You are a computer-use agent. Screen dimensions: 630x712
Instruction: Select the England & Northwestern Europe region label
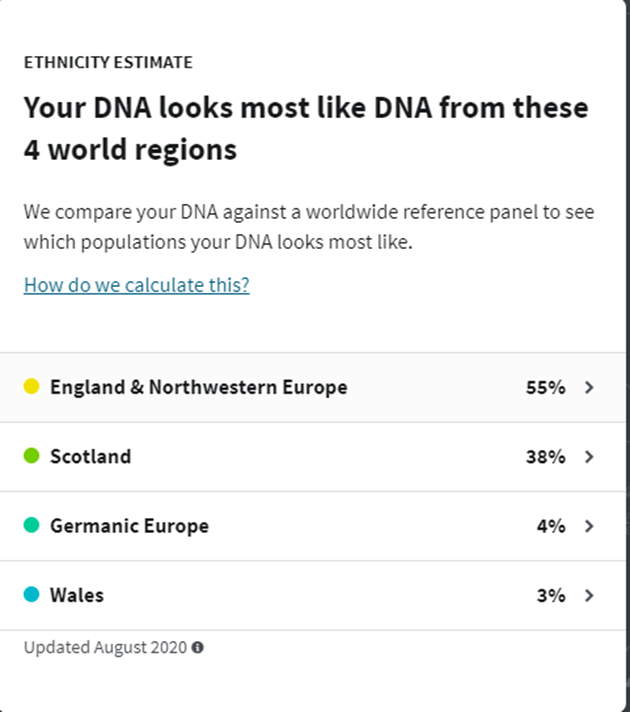[198, 387]
